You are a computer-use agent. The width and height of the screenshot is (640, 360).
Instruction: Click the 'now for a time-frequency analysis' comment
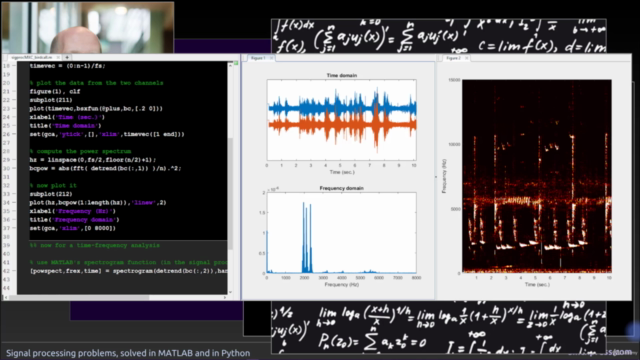click(x=95, y=245)
